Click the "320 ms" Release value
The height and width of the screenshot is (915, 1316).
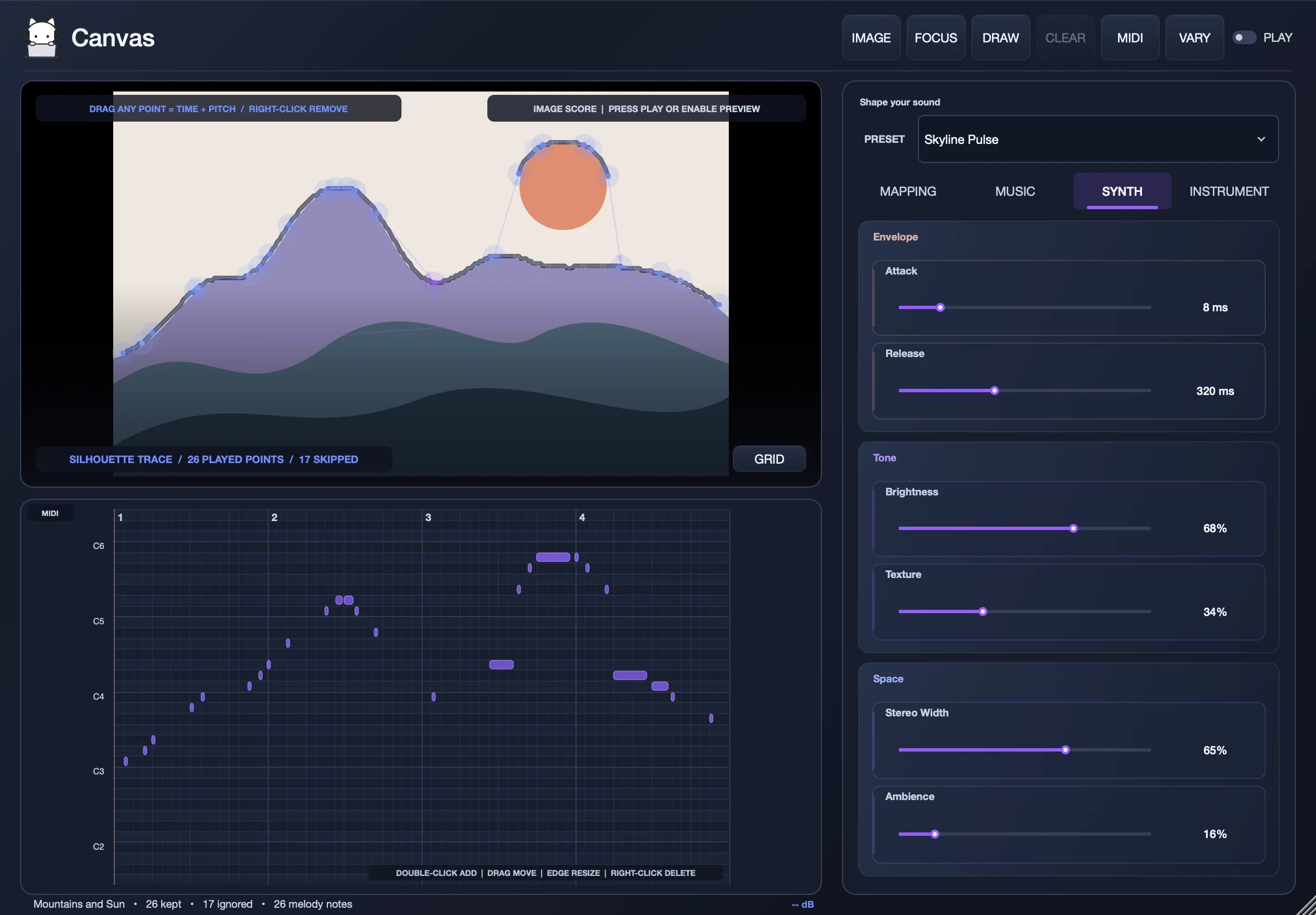tap(1215, 391)
